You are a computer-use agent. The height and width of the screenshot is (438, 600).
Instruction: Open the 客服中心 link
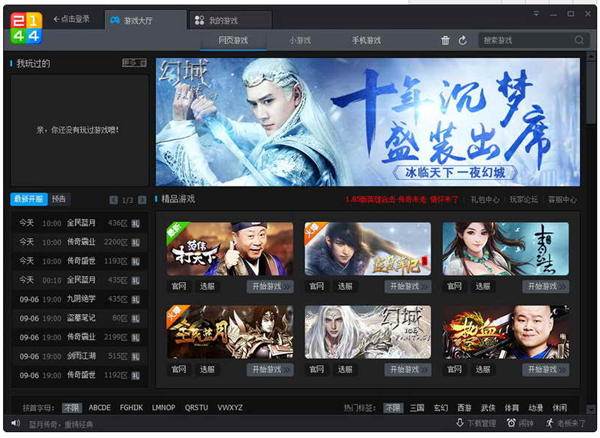pos(562,199)
